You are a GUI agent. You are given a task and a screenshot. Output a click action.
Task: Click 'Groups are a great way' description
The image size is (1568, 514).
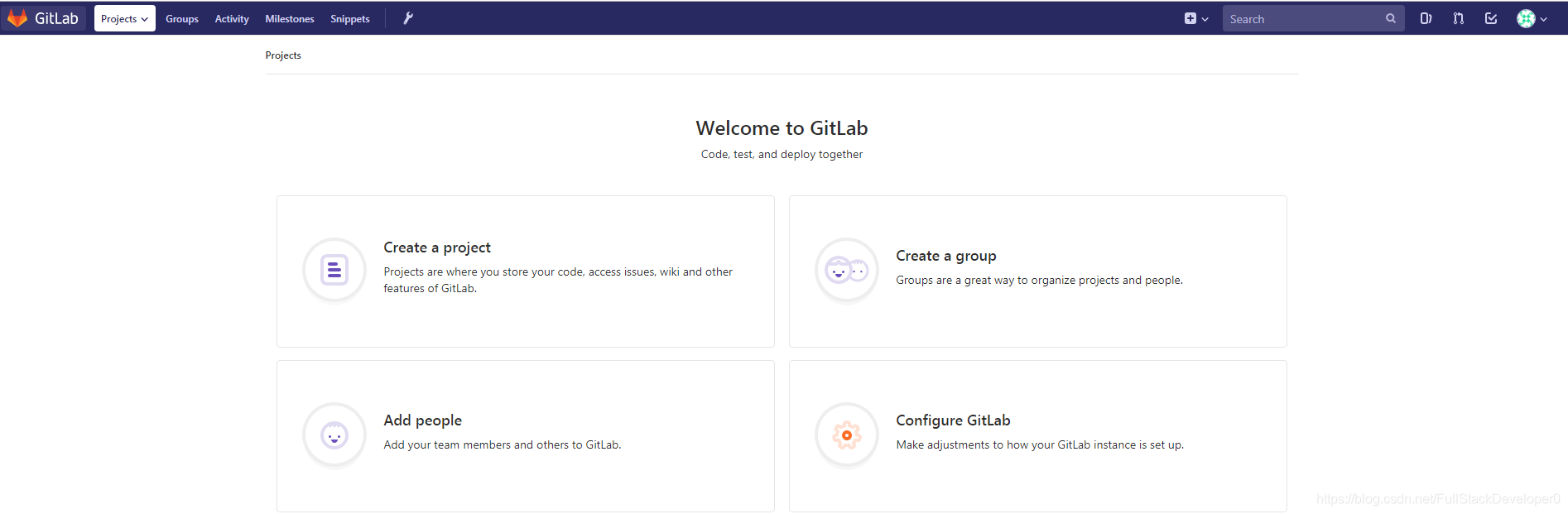tap(1039, 281)
